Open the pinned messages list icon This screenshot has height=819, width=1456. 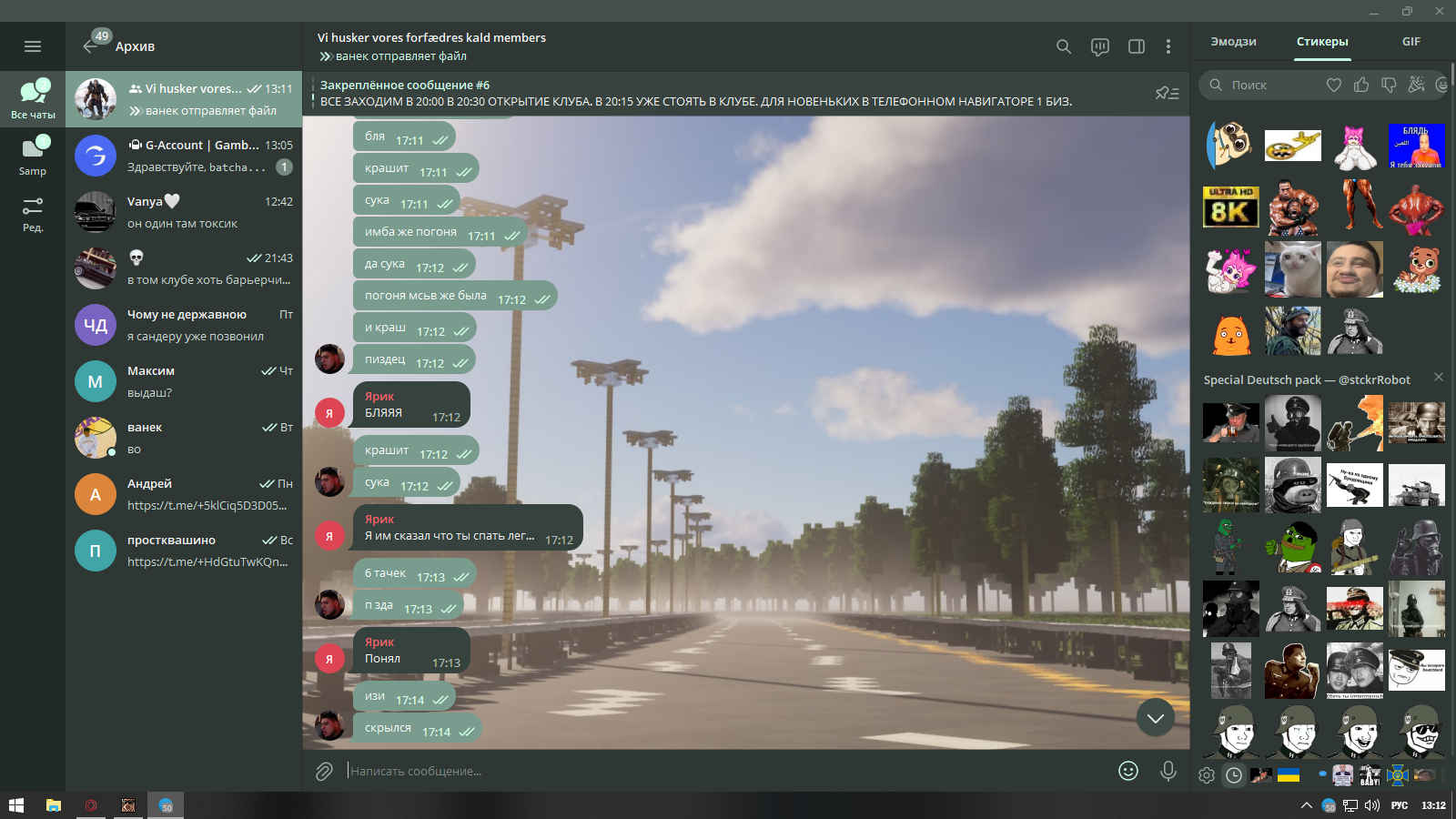[x=1167, y=93]
